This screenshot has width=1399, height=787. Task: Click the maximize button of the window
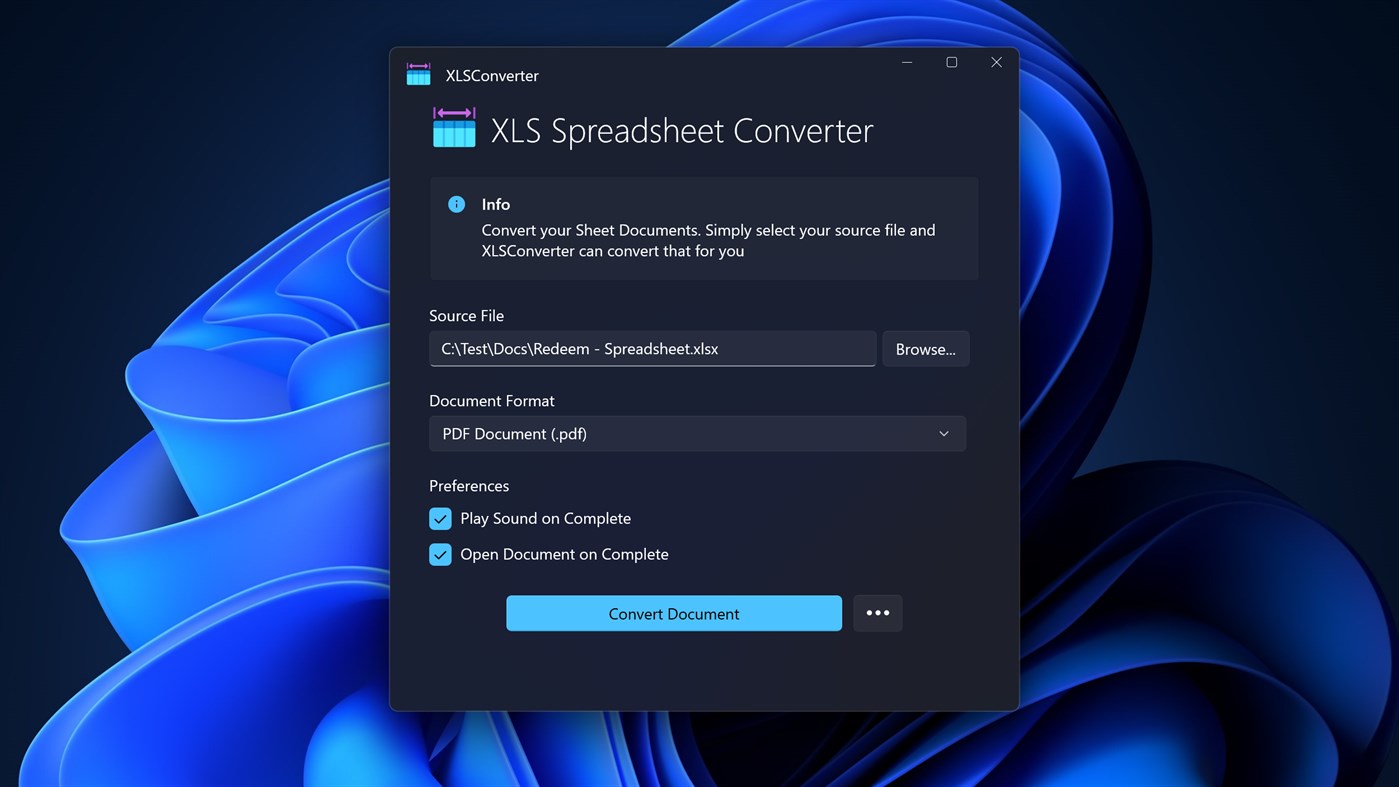pos(951,61)
